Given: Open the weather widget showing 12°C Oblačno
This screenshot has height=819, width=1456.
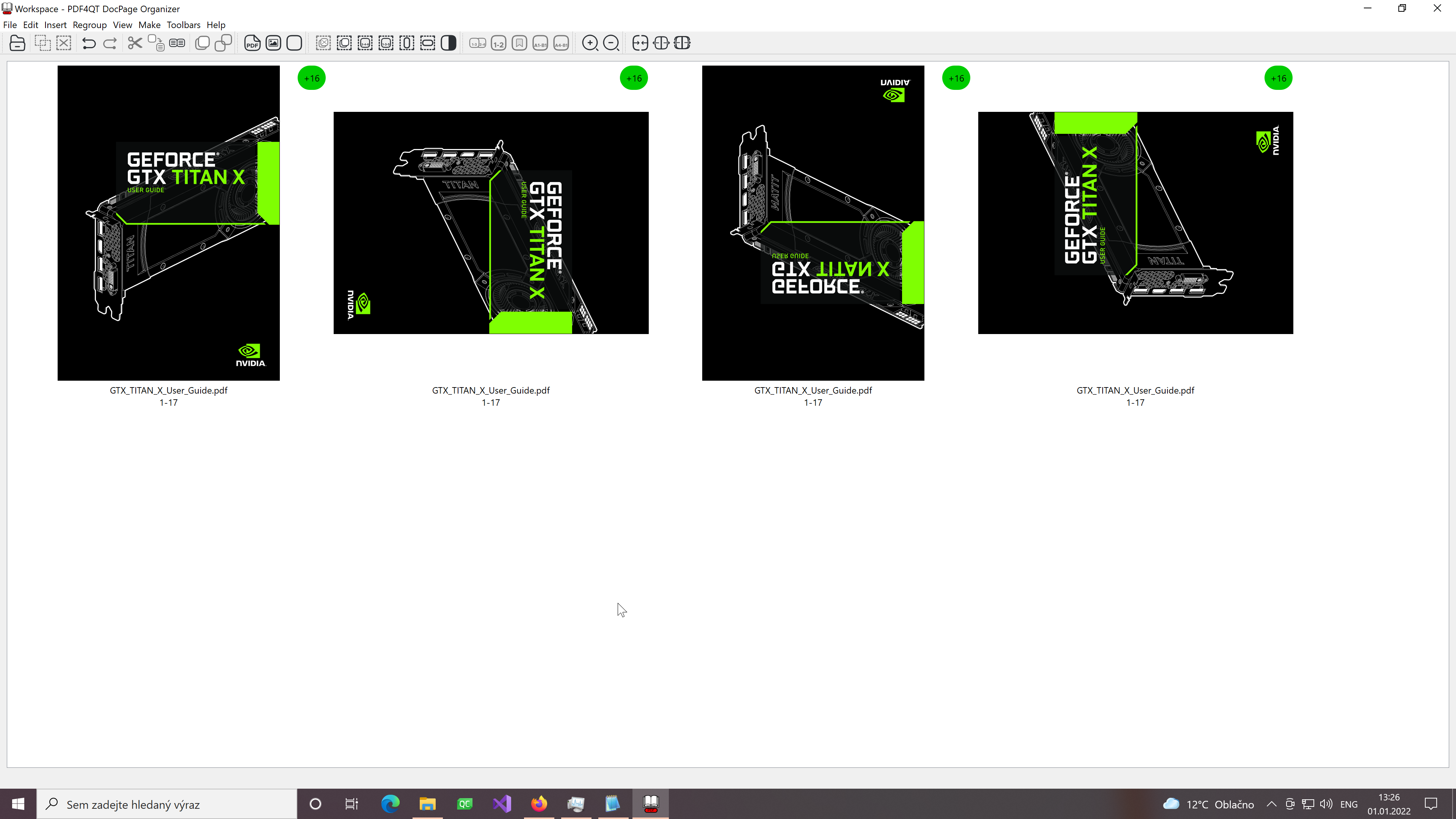Looking at the screenshot, I should coord(1208,804).
